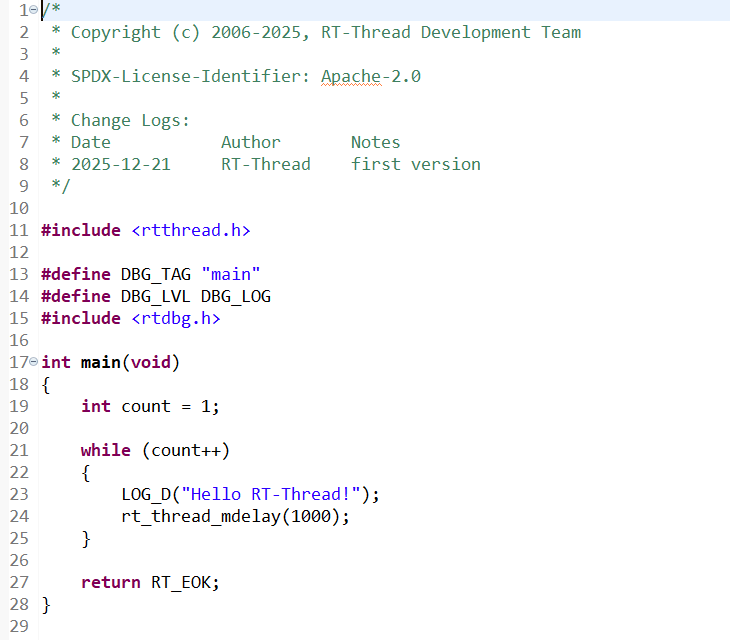The image size is (730, 640).
Task: Click 'DBG_TAG' on line 13
Action: (156, 274)
